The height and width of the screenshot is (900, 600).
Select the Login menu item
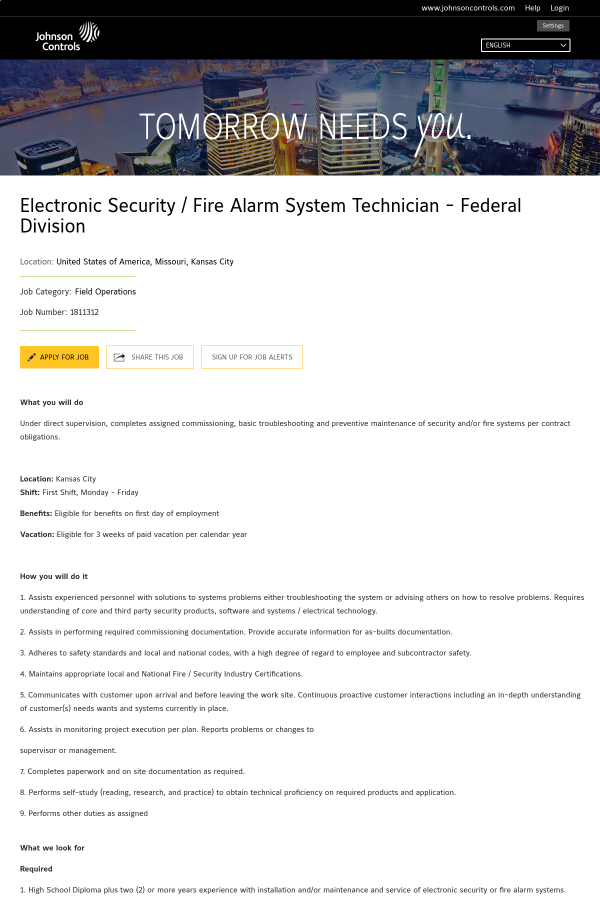pos(559,8)
